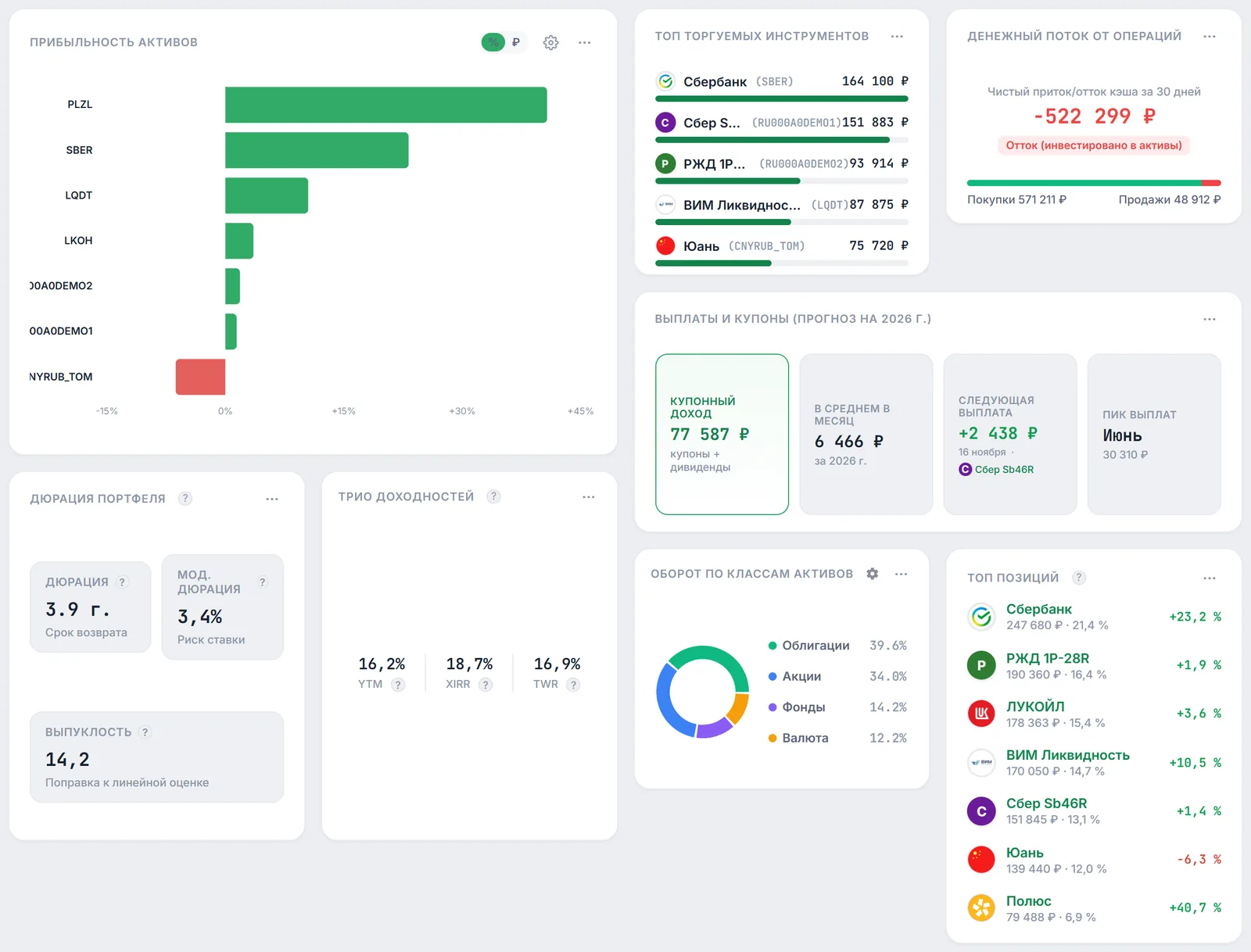Open more menu for Оборот по классам активов
1251x952 pixels.
pos(902,574)
